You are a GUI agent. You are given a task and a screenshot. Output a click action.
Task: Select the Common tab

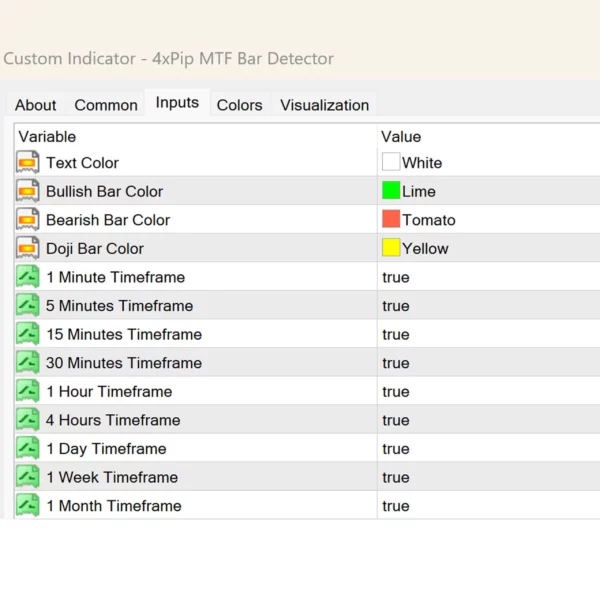point(106,105)
